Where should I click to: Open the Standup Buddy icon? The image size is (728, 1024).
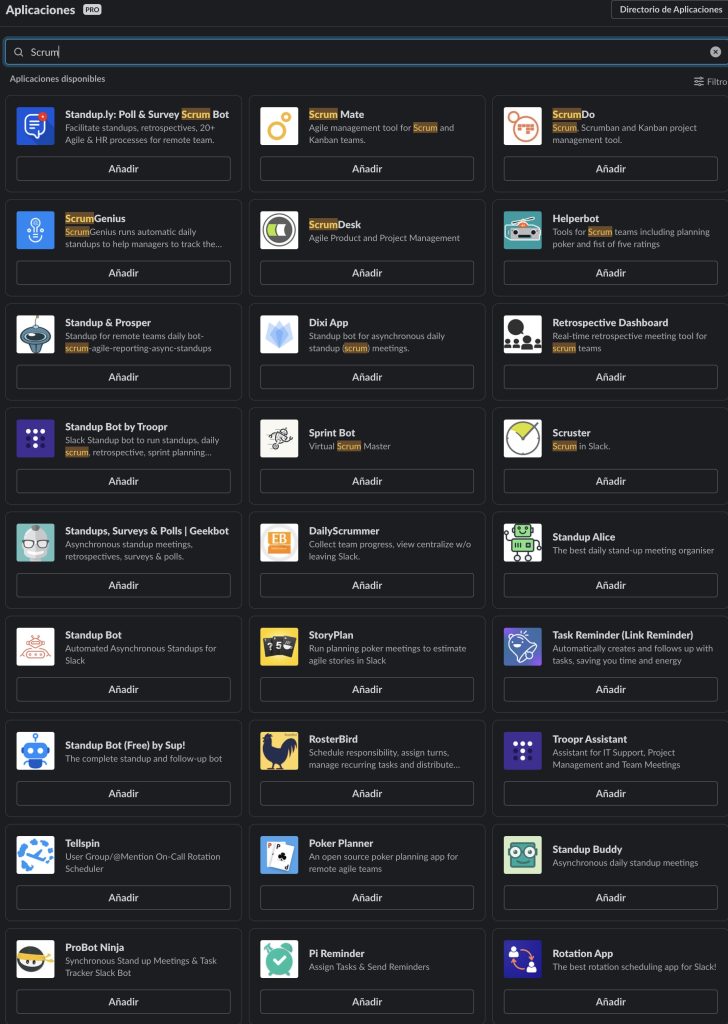[522, 855]
